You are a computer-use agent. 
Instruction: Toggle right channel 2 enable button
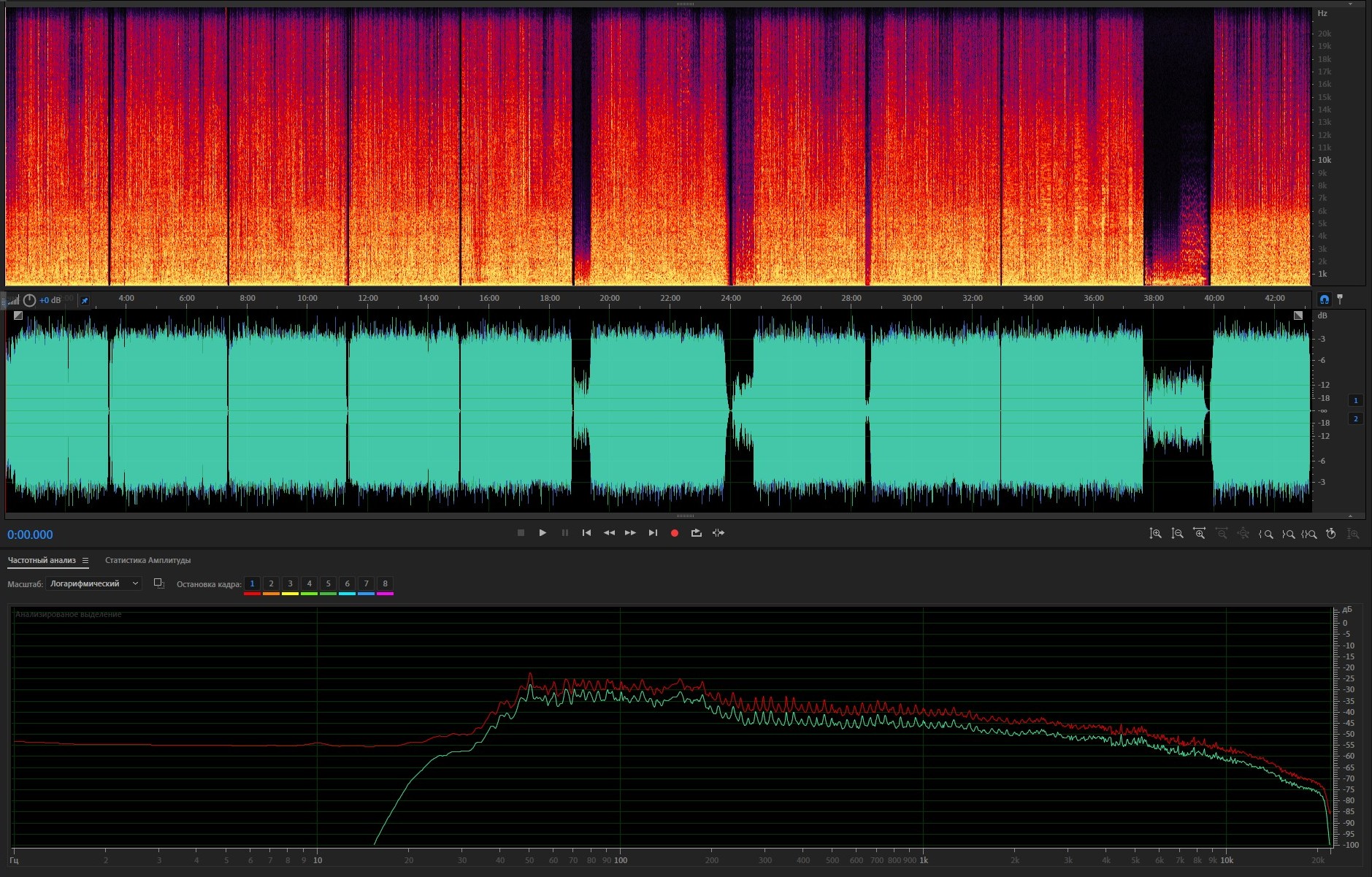pyautogui.click(x=1356, y=418)
